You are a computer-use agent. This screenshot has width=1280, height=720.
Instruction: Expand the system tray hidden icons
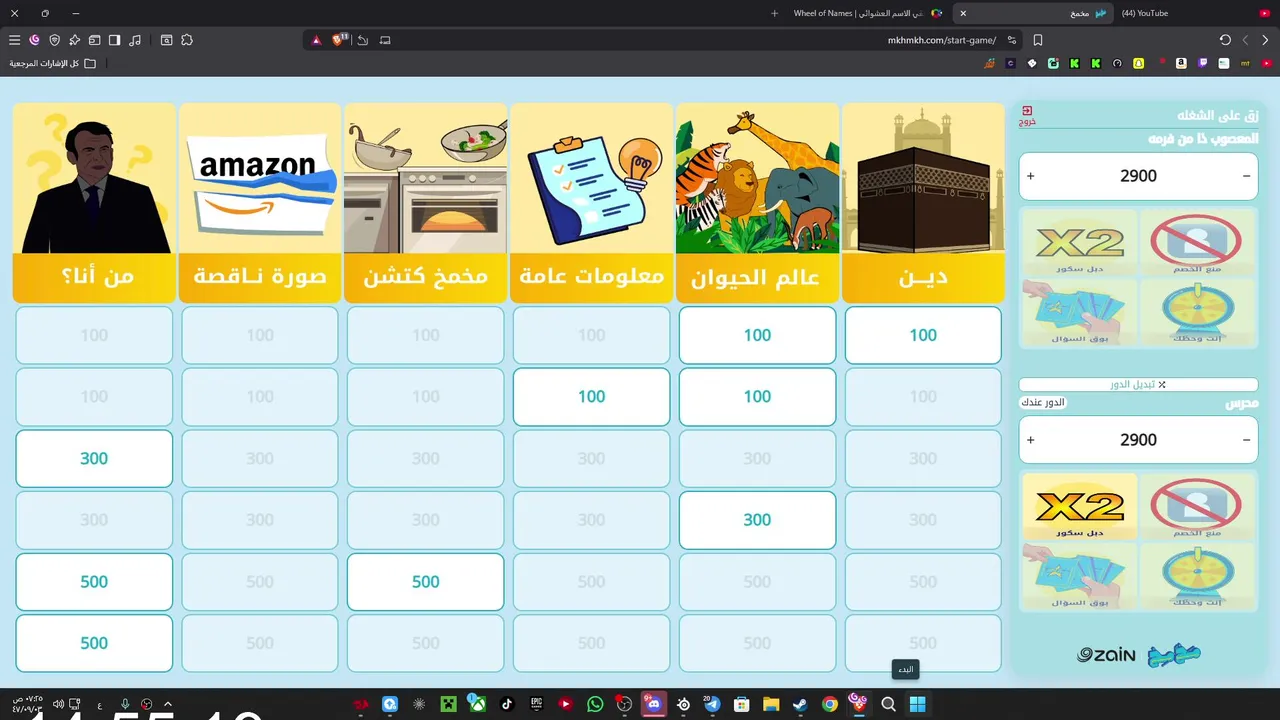[168, 704]
